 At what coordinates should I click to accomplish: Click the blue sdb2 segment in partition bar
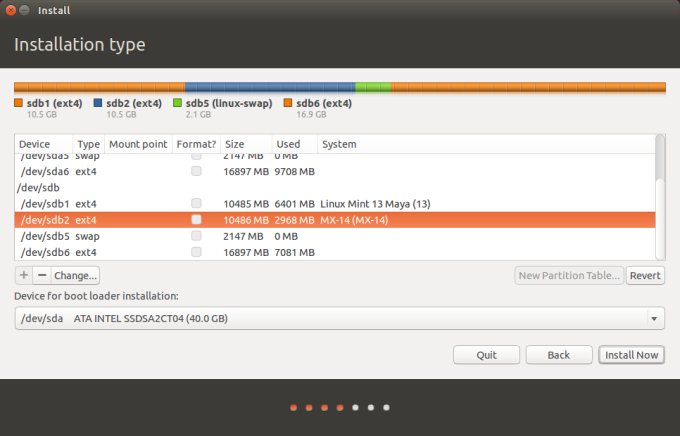[x=270, y=87]
